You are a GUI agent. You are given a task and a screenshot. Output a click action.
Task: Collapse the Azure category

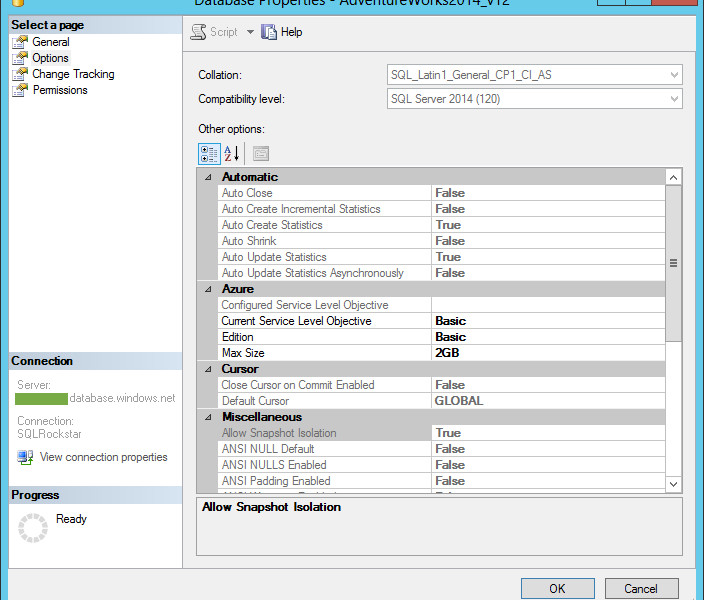click(208, 289)
